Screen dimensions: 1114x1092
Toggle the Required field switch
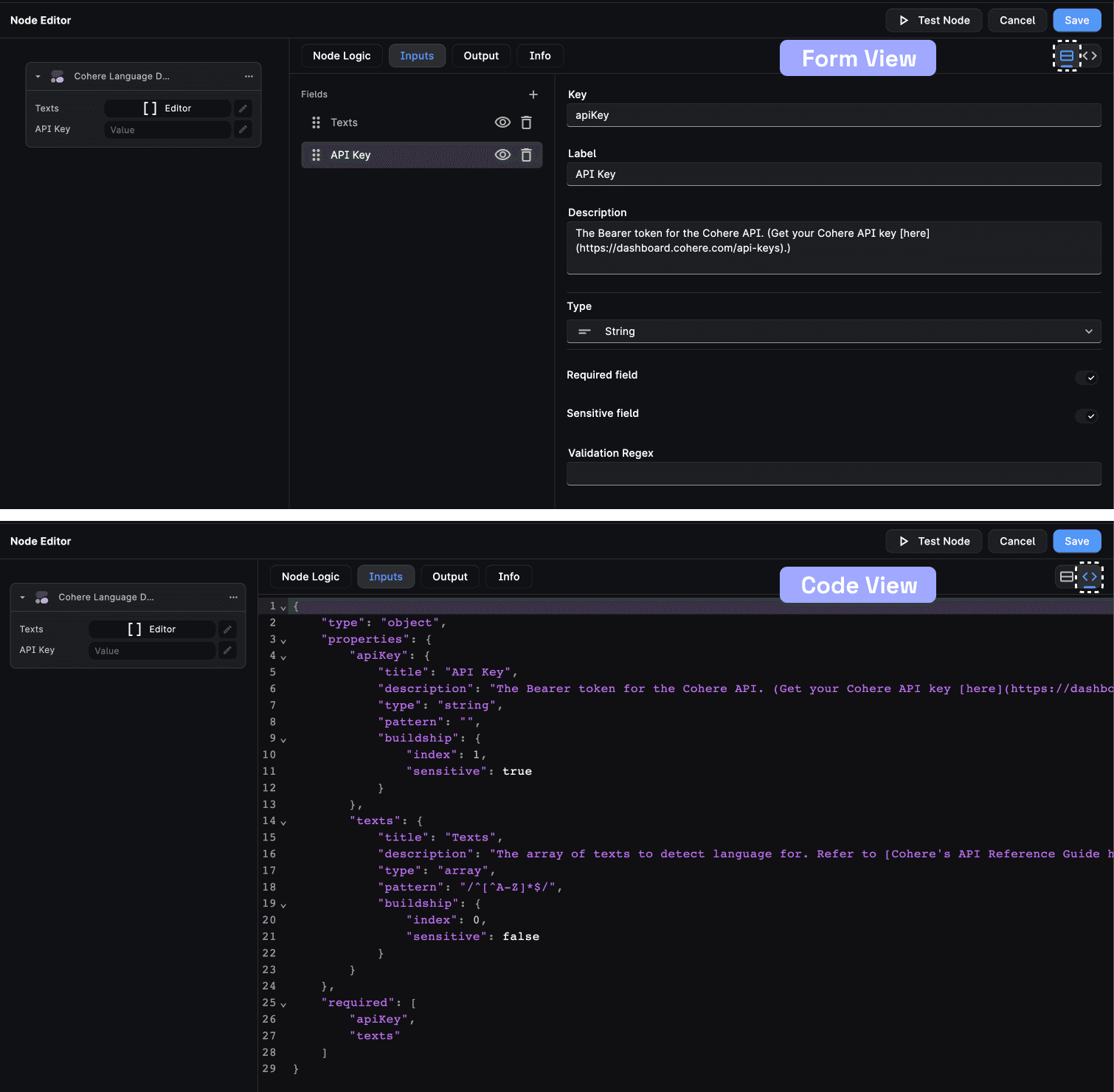[1086, 378]
